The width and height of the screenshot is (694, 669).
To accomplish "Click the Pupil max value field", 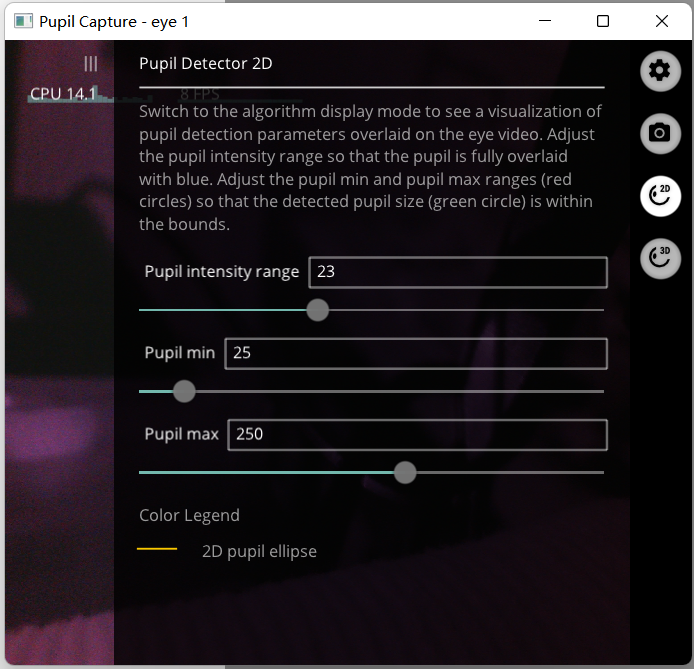I will [x=417, y=434].
